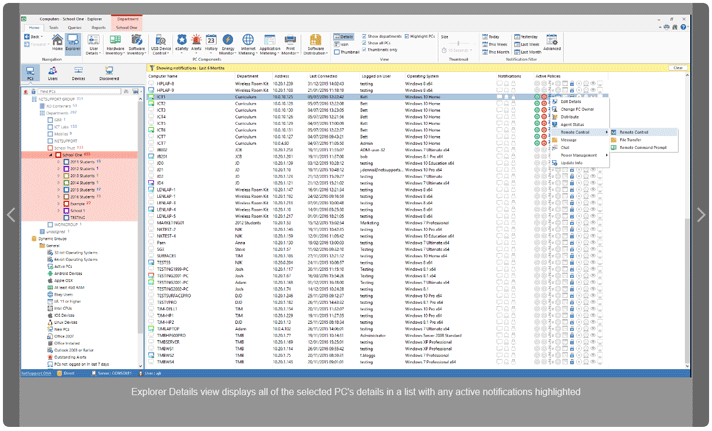This screenshot has width=712, height=431.
Task: Expand the Software Distribution dropdown
Action: pyautogui.click(x=315, y=50)
